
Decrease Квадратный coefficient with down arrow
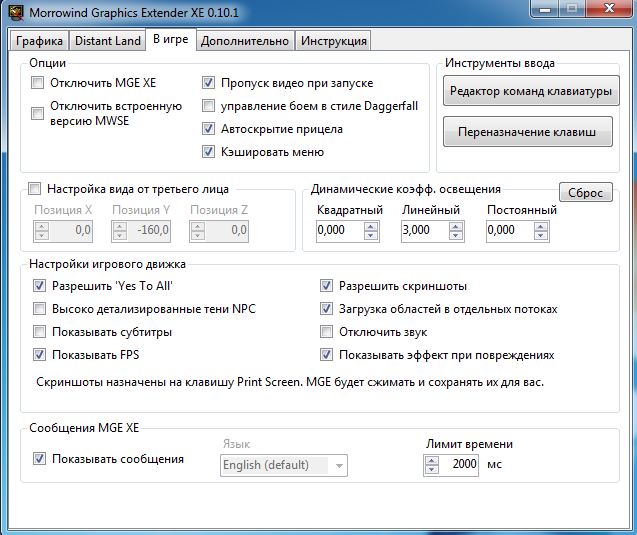(x=371, y=236)
